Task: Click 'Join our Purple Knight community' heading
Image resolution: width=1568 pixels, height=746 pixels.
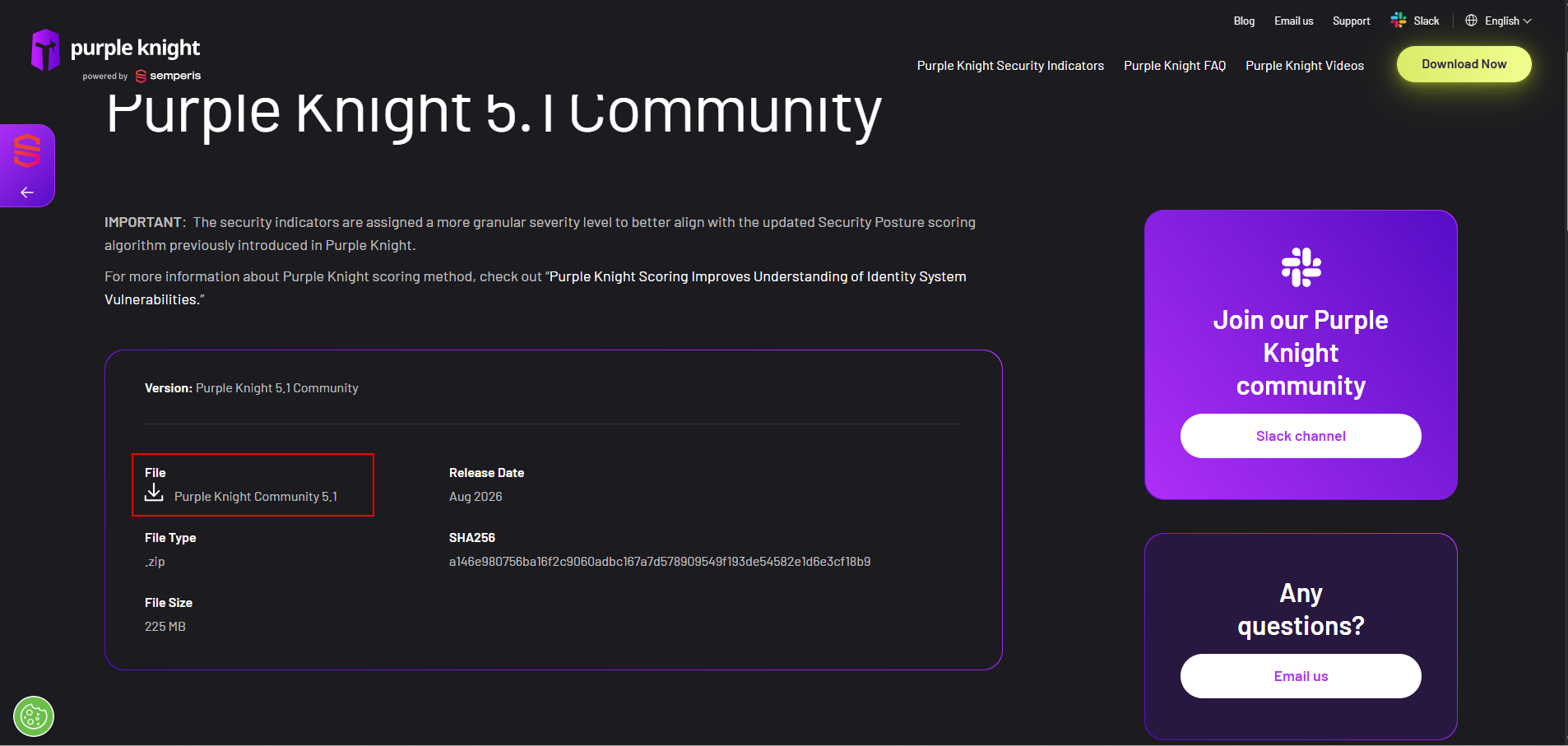Action: [1301, 353]
